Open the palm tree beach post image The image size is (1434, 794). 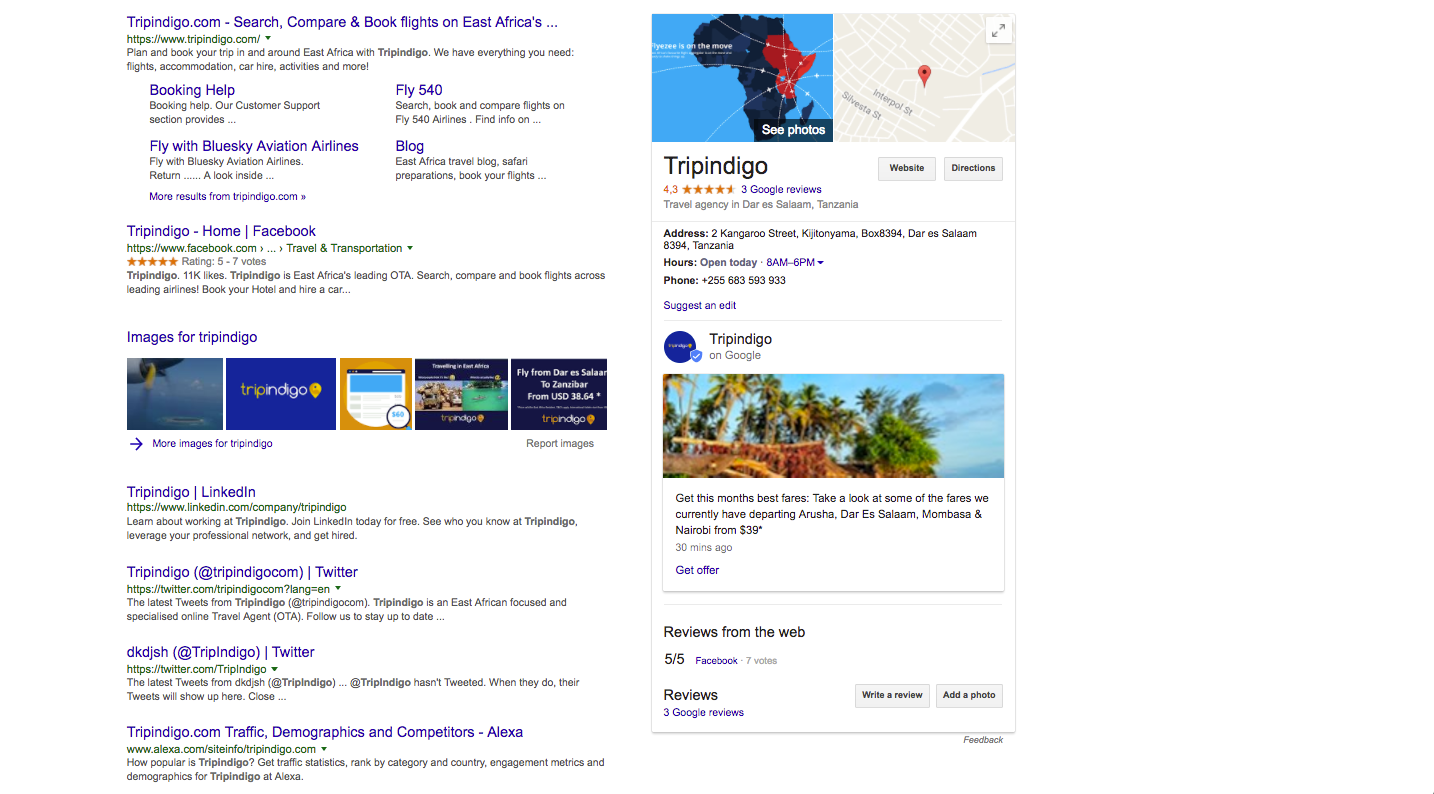(833, 426)
